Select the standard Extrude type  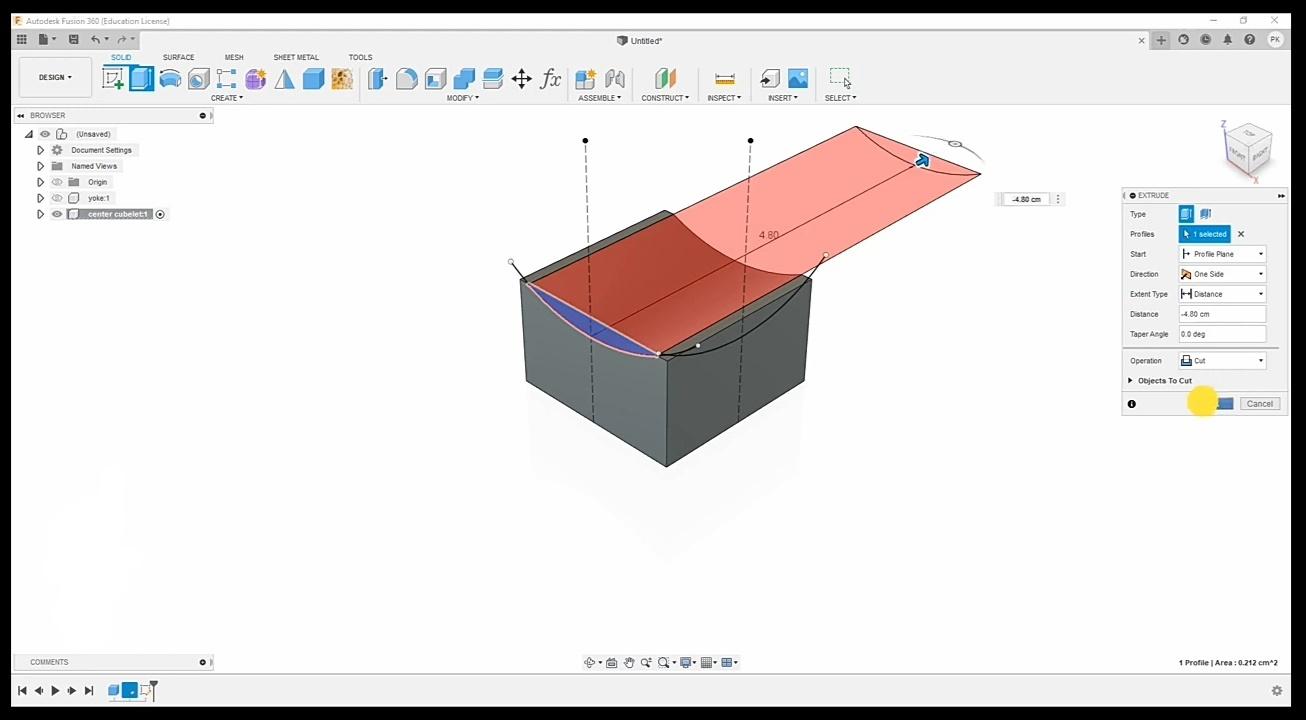tap(1186, 214)
